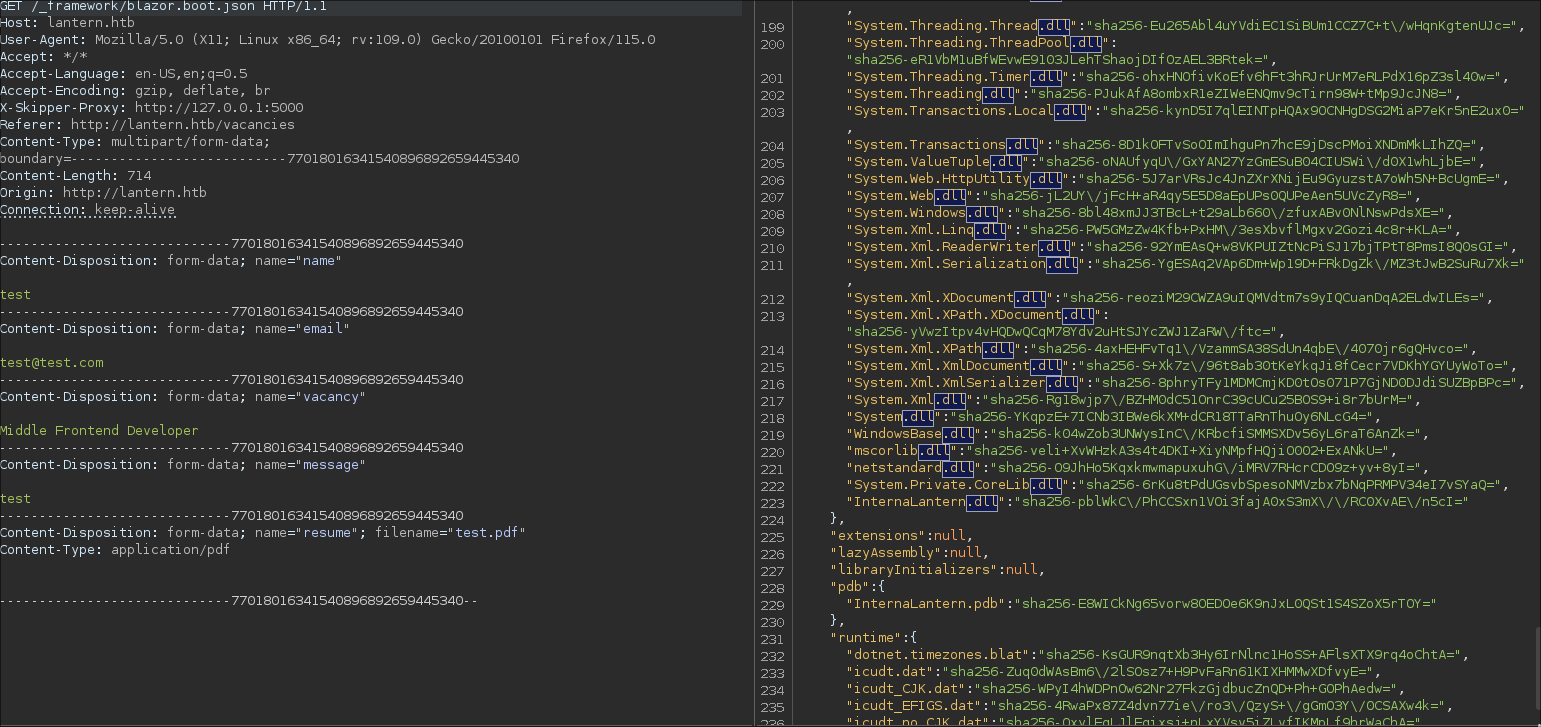
Task: Select the X-Skipper-Proxy header line
Action: click(x=152, y=108)
